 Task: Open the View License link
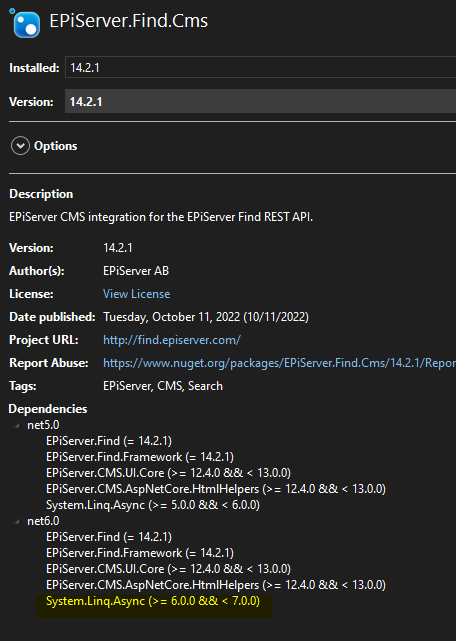point(136,294)
